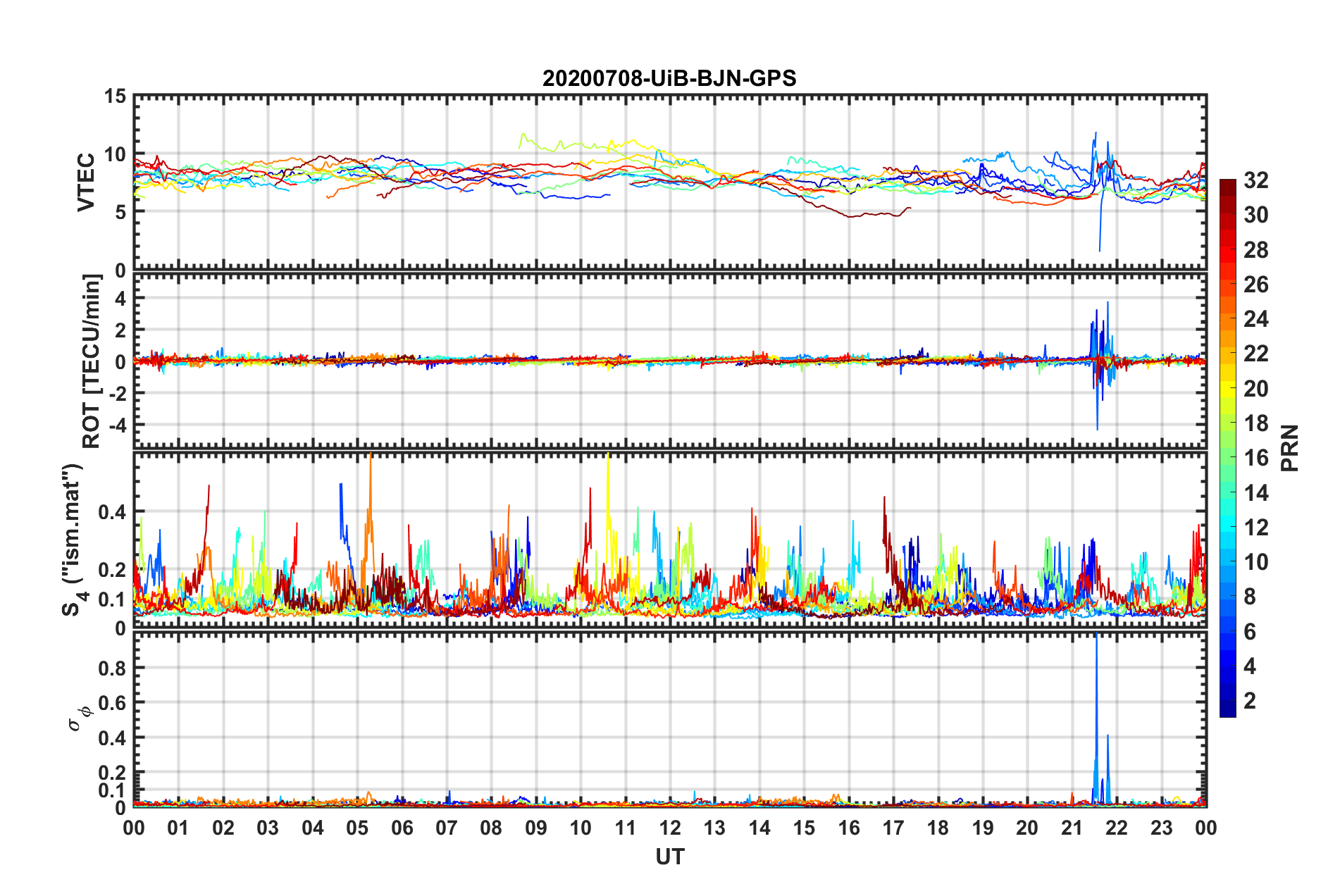
Task: Click colorbar tick label 24
Action: point(1255,319)
